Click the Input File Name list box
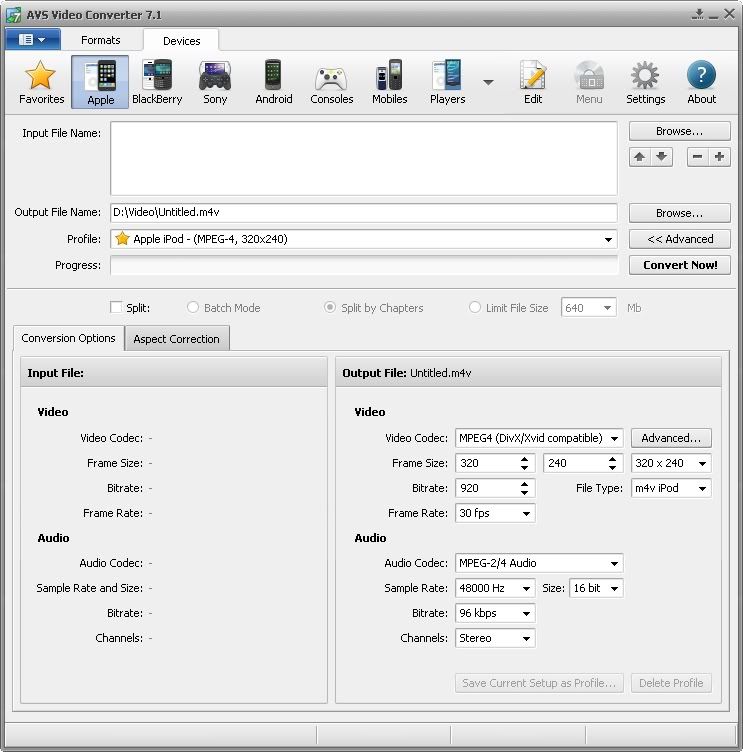The image size is (743, 752). [364, 158]
